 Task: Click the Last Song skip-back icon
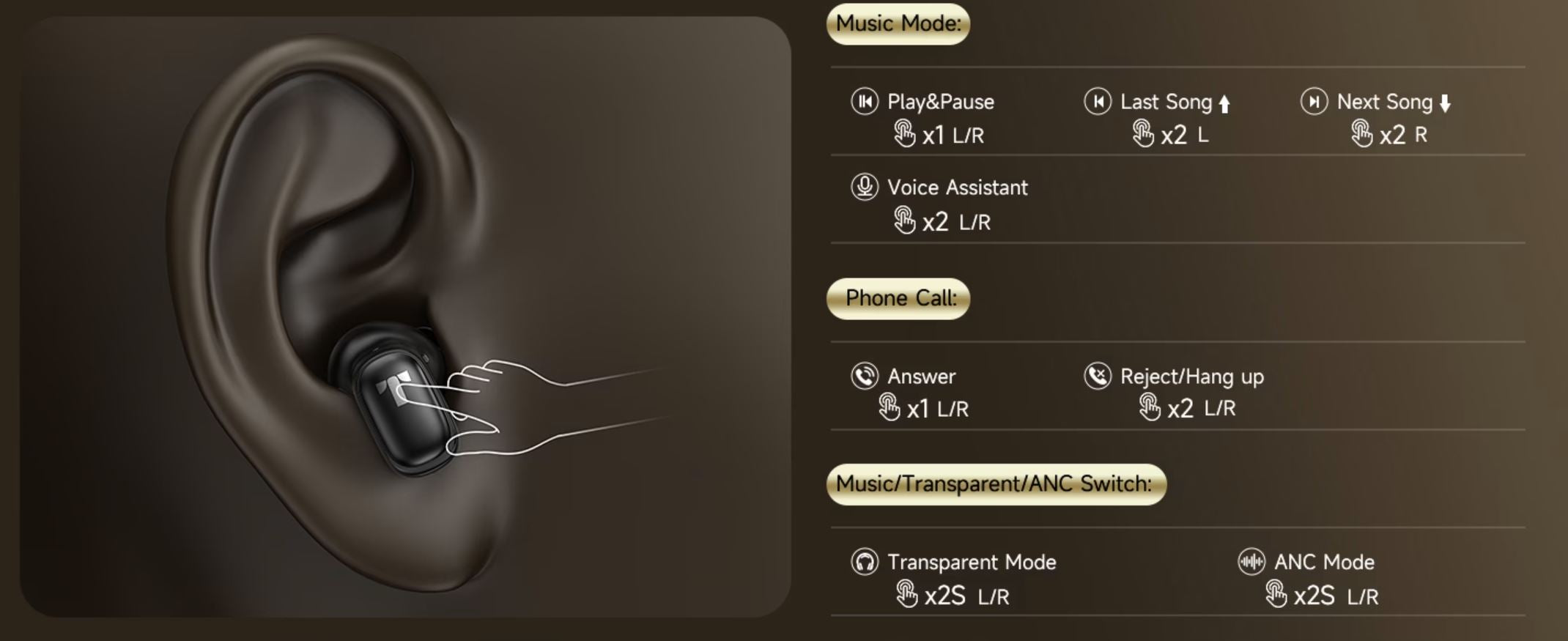(1098, 101)
